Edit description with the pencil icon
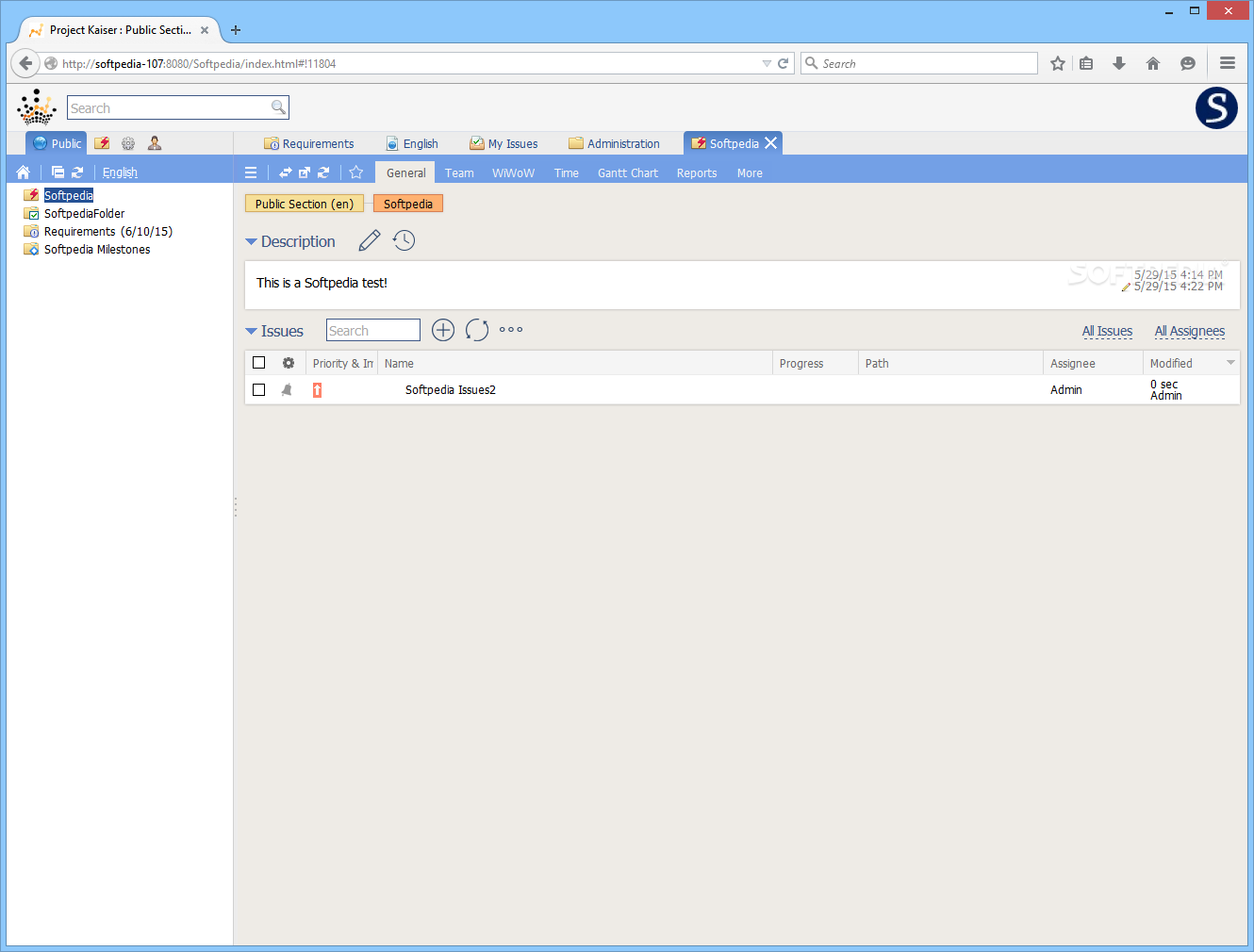The width and height of the screenshot is (1254, 952). 370,240
